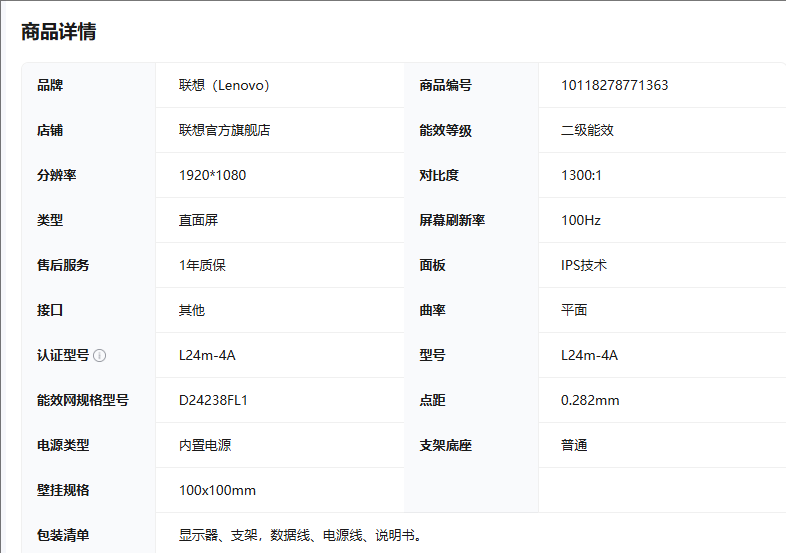Click the 曲率 label
The width and height of the screenshot is (786, 553).
[433, 310]
